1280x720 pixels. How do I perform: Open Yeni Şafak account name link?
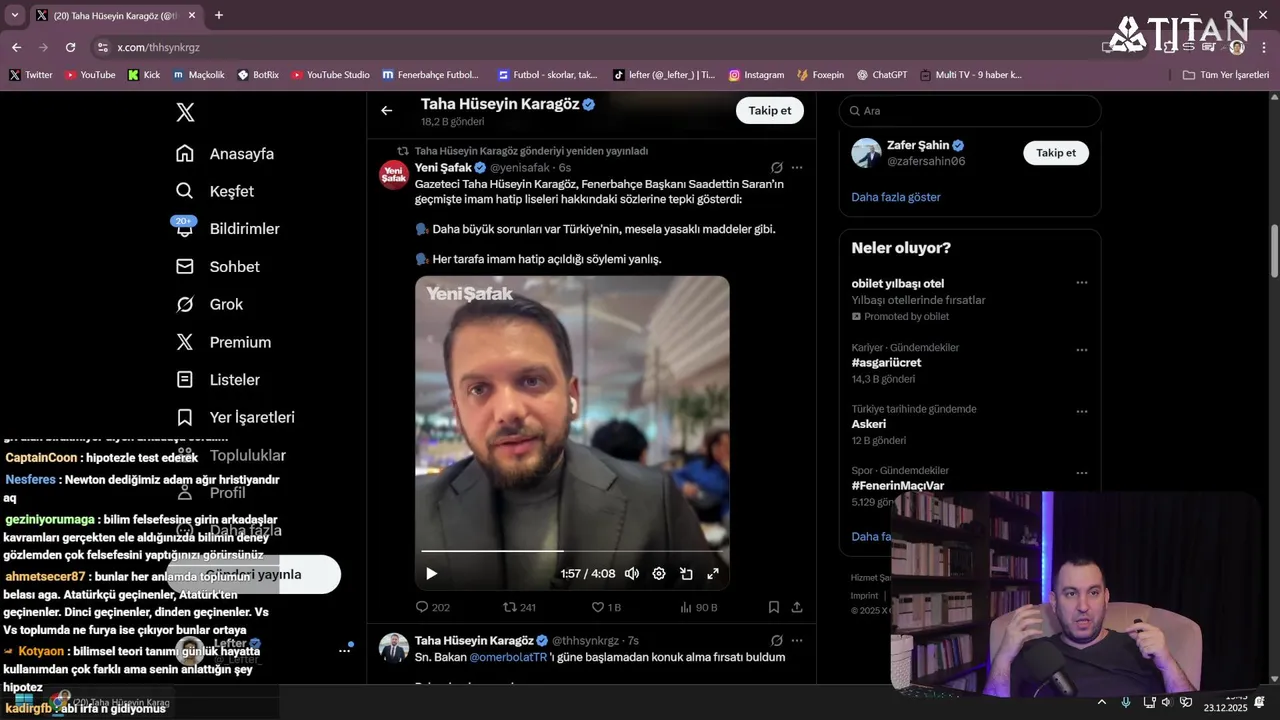coord(443,168)
